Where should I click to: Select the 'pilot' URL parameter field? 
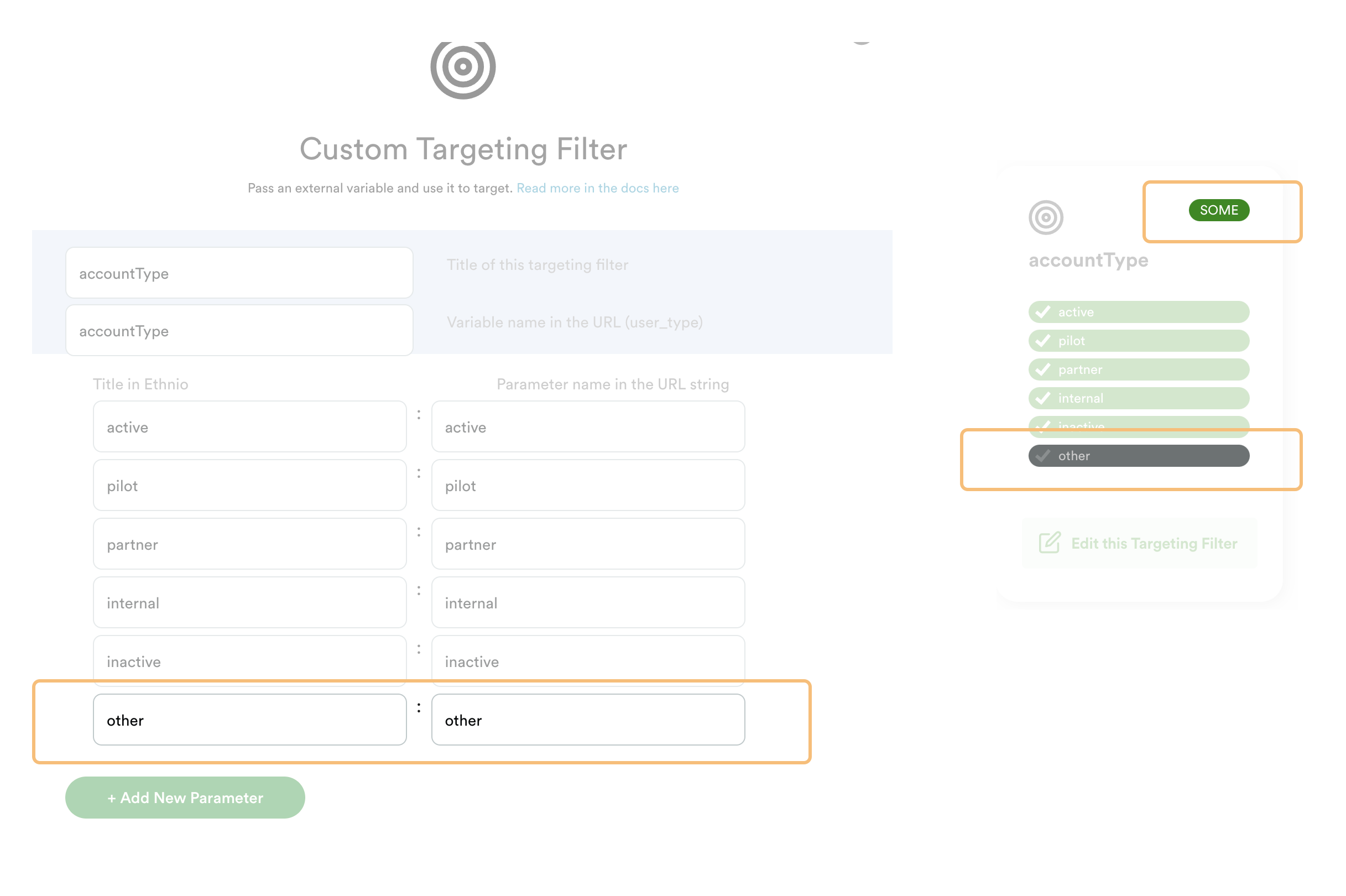pyautogui.click(x=587, y=485)
